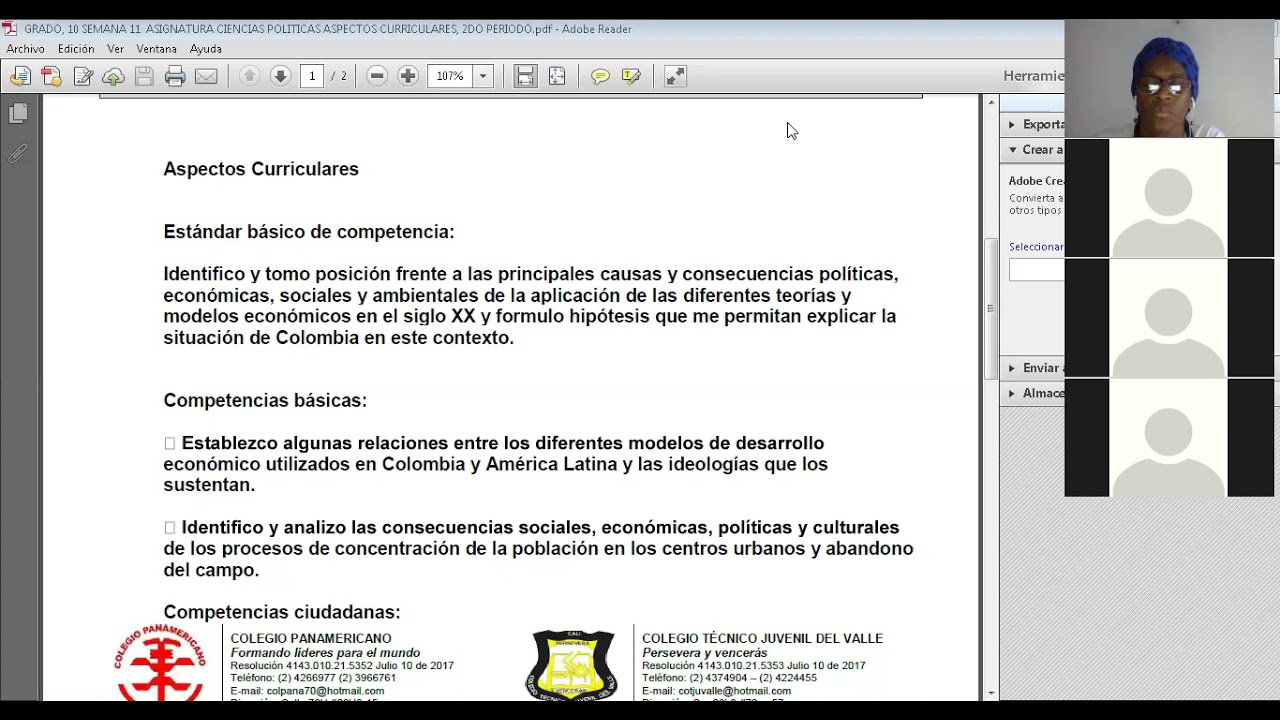Click the Aspectos Curriculares heading
1280x720 pixels.
[261, 169]
